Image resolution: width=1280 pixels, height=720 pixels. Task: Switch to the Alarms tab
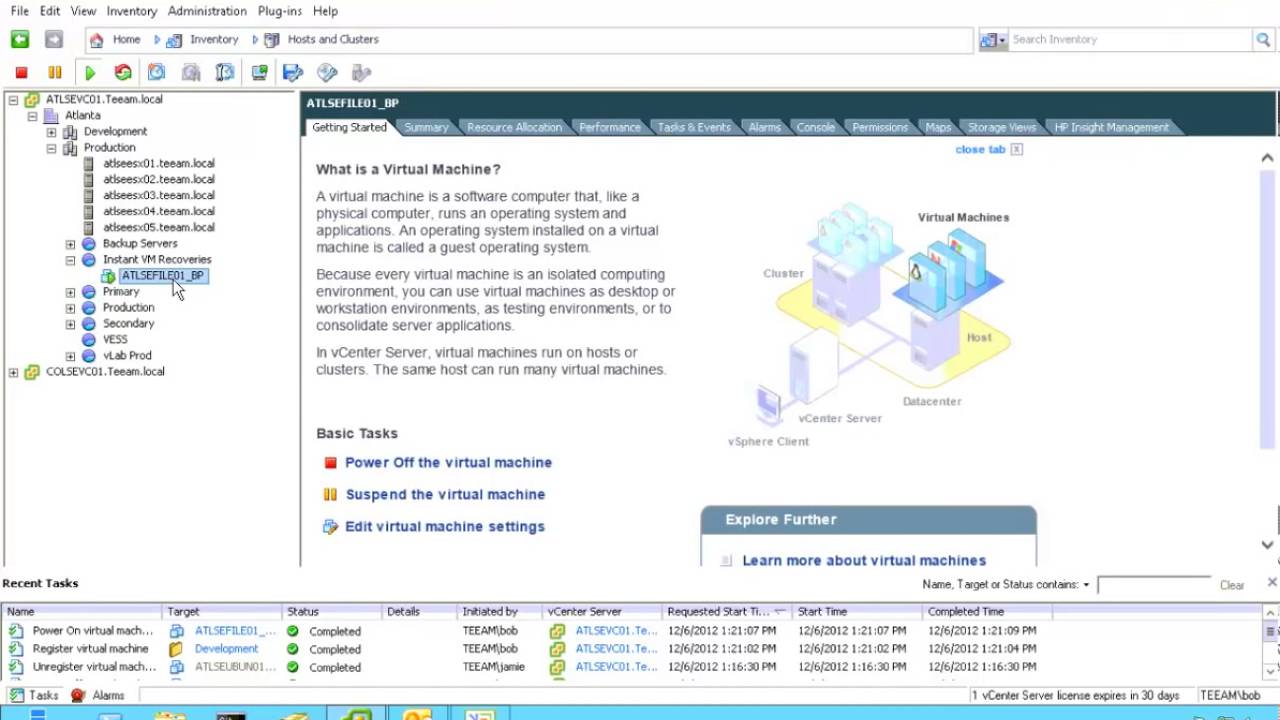click(x=765, y=128)
